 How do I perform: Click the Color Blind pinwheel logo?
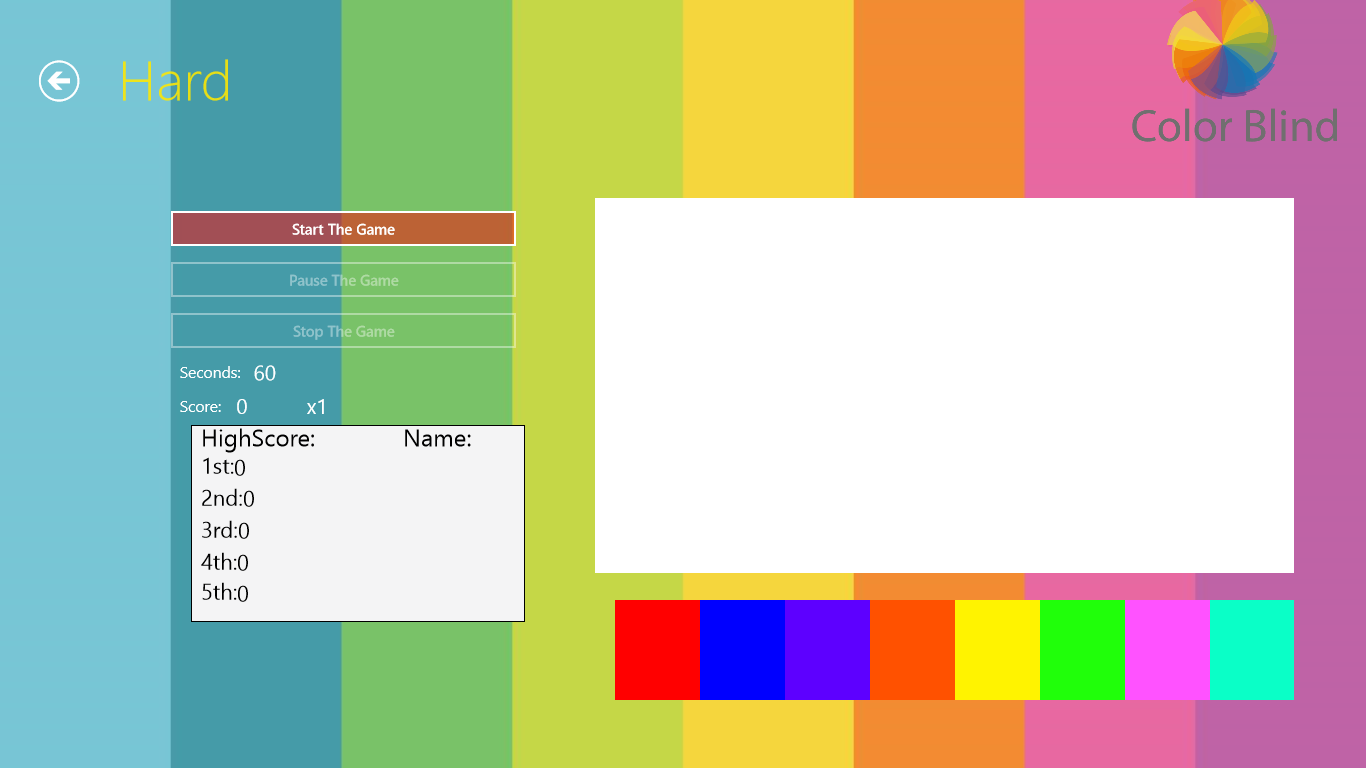pyautogui.click(x=1222, y=48)
